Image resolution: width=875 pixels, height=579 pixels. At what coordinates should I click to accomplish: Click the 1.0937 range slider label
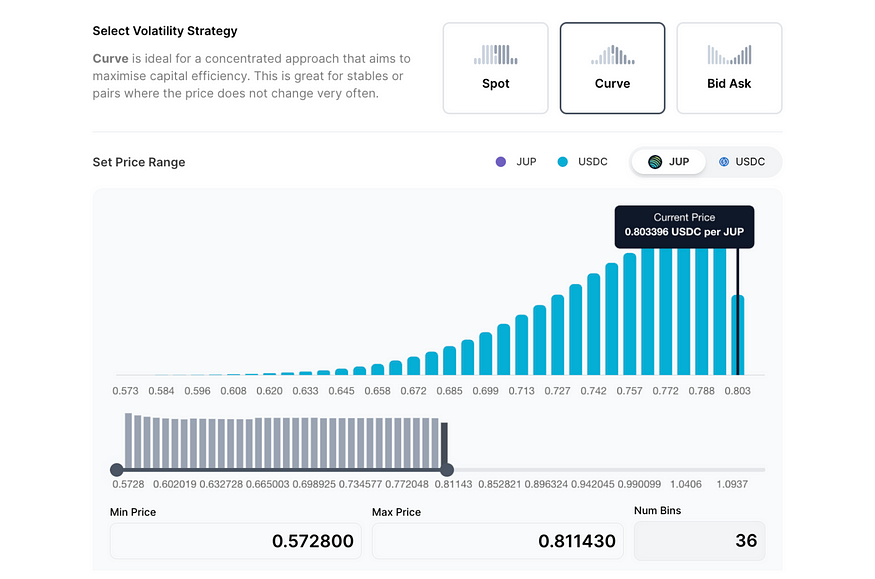pyautogui.click(x=732, y=484)
